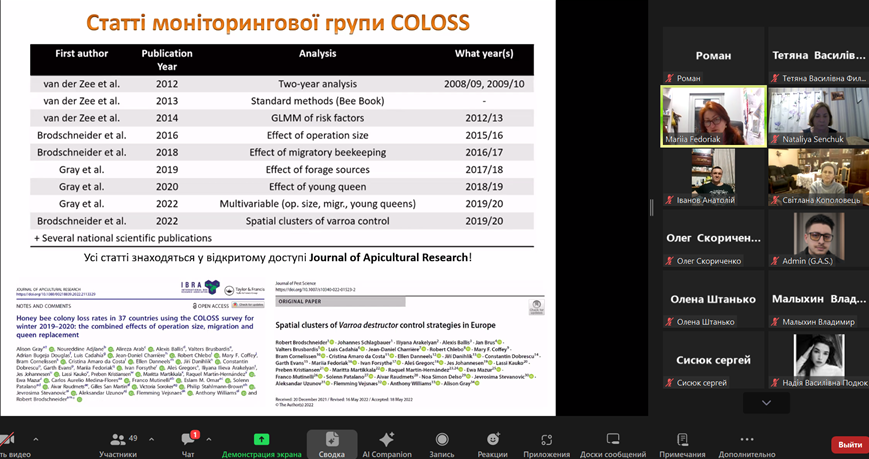This screenshot has height=459, width=869.
Task: Open the Реакции reactions icon
Action: pyautogui.click(x=493, y=440)
